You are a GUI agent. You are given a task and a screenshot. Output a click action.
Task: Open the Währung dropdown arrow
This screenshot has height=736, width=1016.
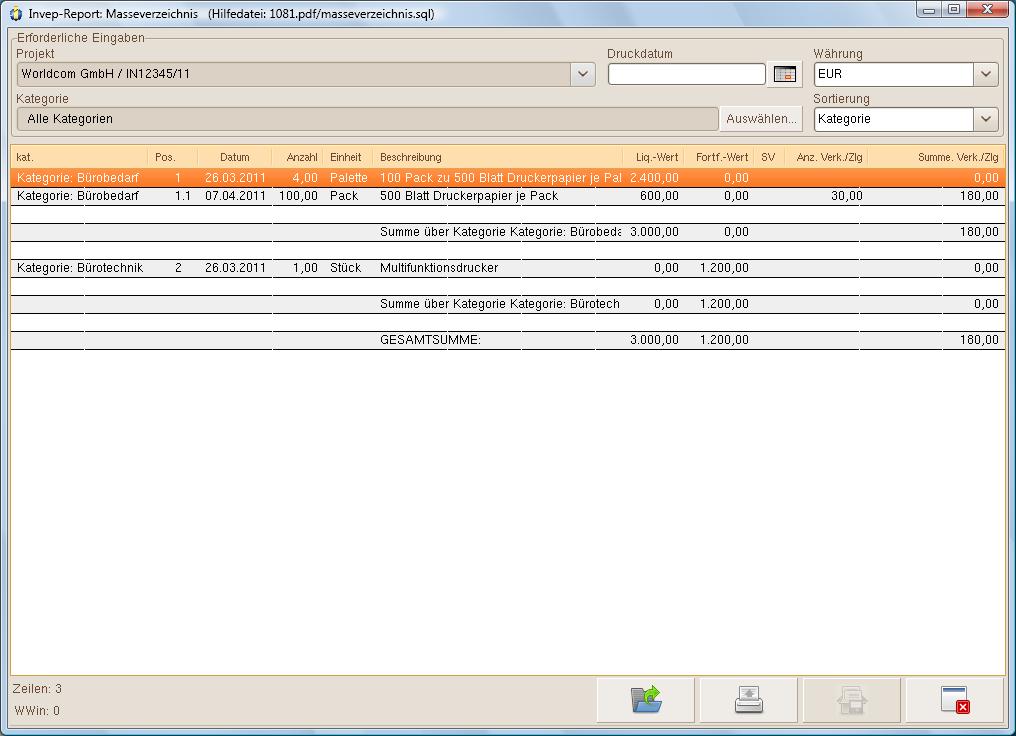pos(986,74)
